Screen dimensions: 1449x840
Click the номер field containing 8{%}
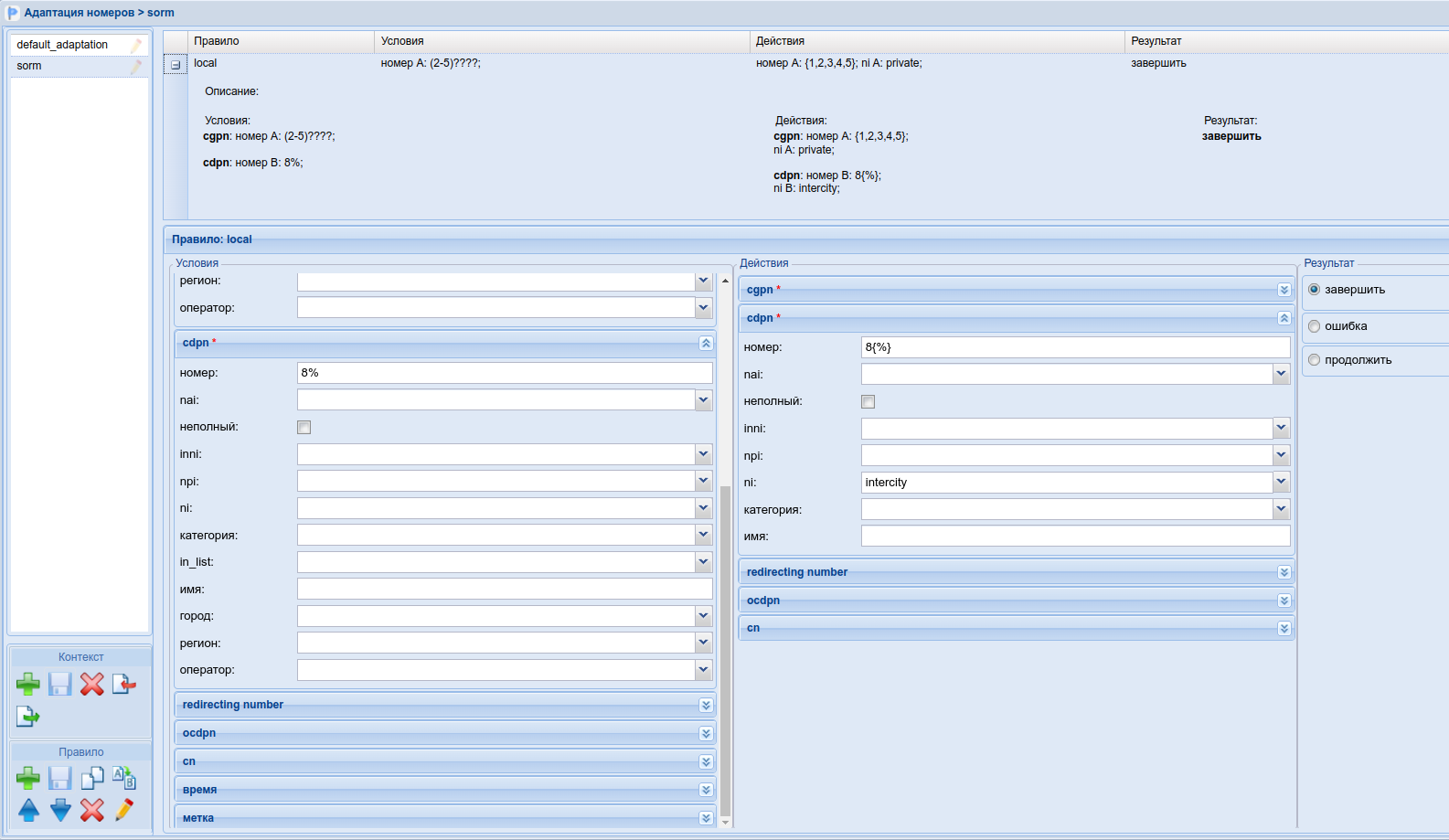pos(1074,347)
